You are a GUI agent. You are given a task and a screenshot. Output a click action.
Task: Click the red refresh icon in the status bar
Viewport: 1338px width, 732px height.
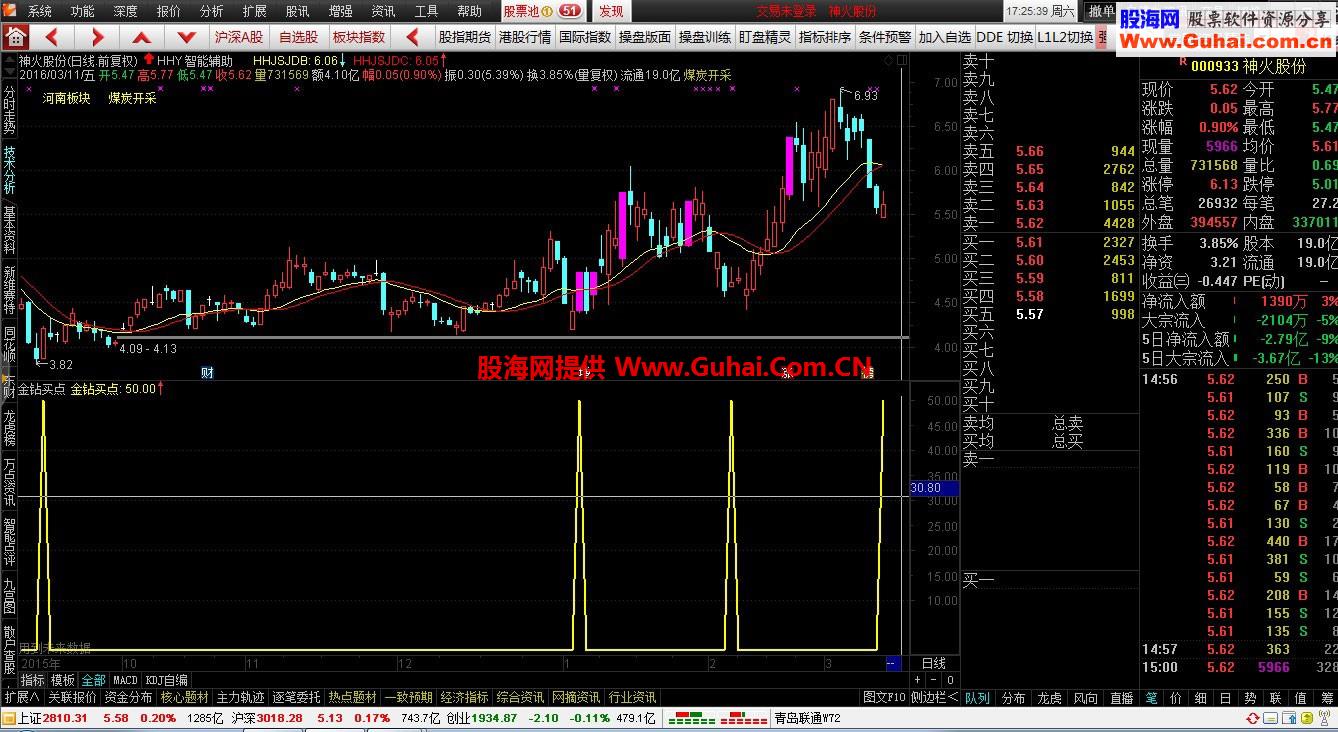pos(1252,718)
